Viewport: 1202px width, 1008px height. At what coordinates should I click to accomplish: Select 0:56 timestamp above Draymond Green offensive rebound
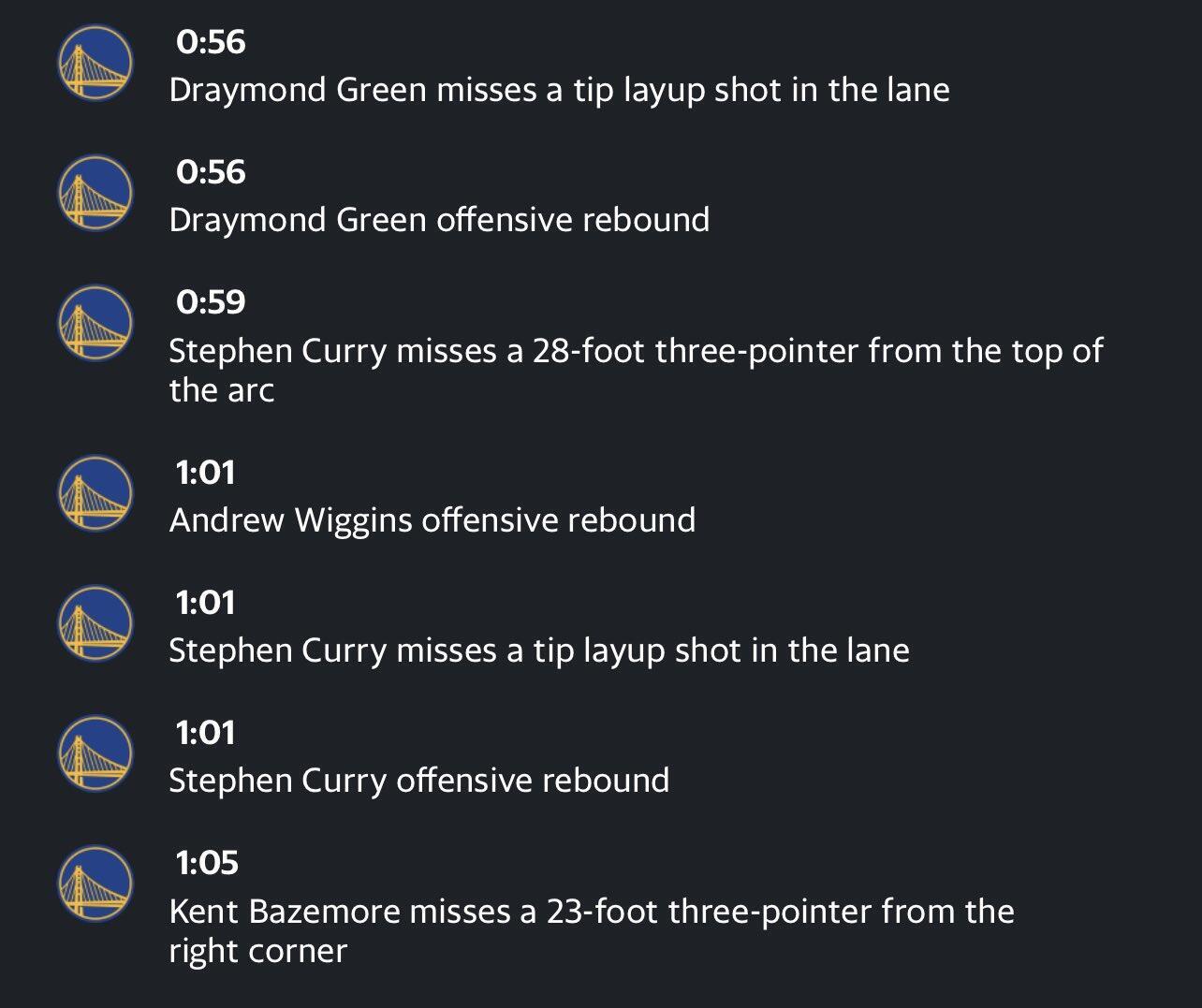210,172
